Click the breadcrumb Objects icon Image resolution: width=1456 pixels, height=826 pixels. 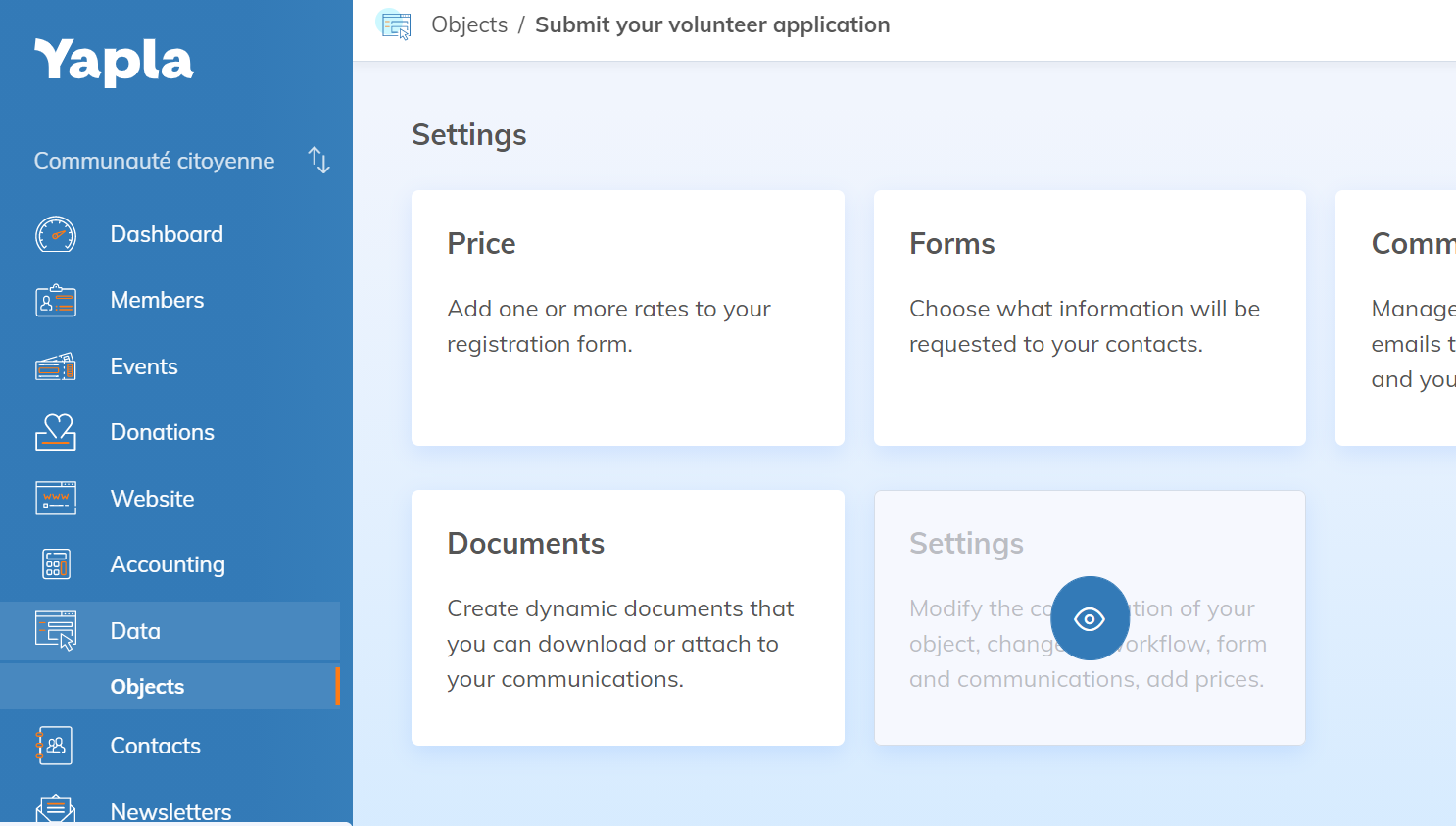(396, 25)
